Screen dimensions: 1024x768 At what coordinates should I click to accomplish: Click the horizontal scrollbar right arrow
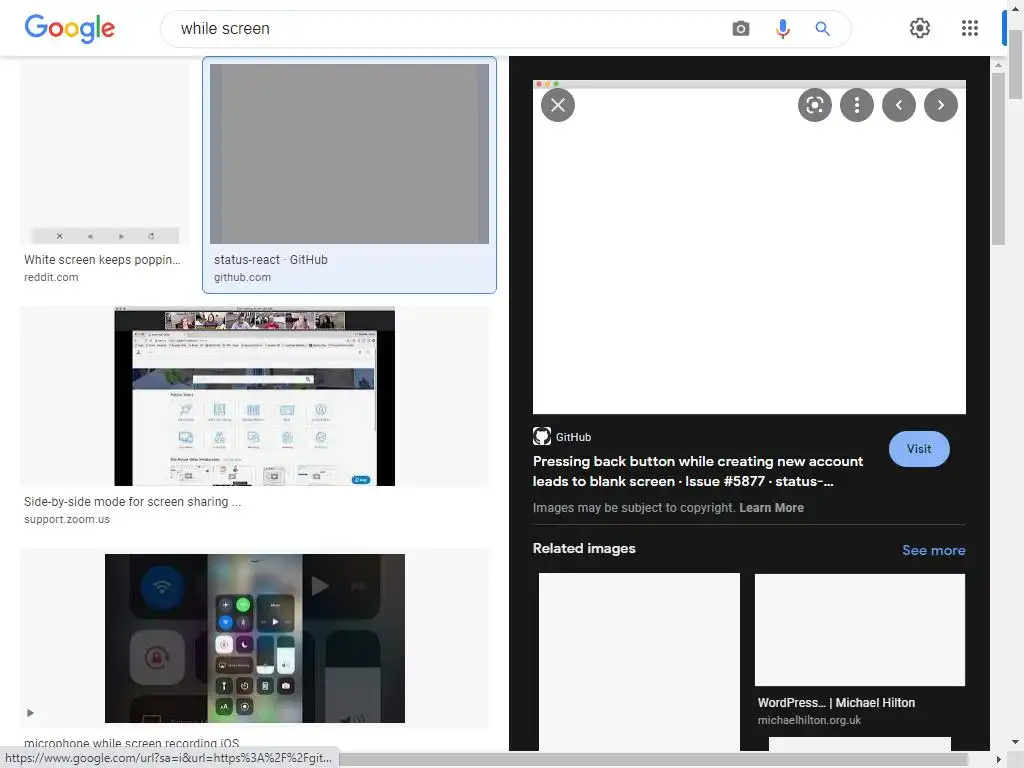tap(998, 760)
